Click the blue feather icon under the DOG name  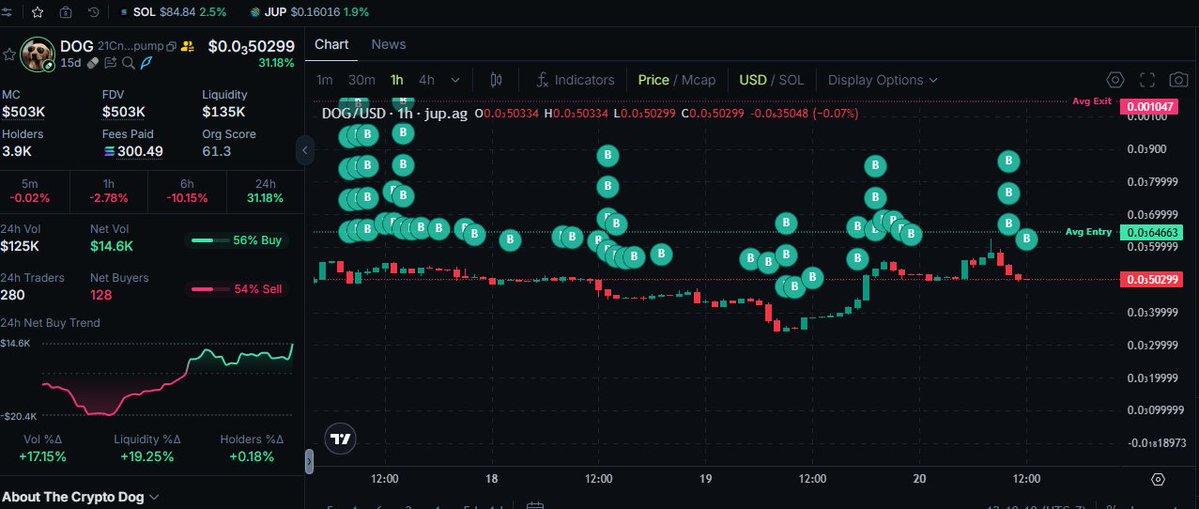pyautogui.click(x=145, y=63)
